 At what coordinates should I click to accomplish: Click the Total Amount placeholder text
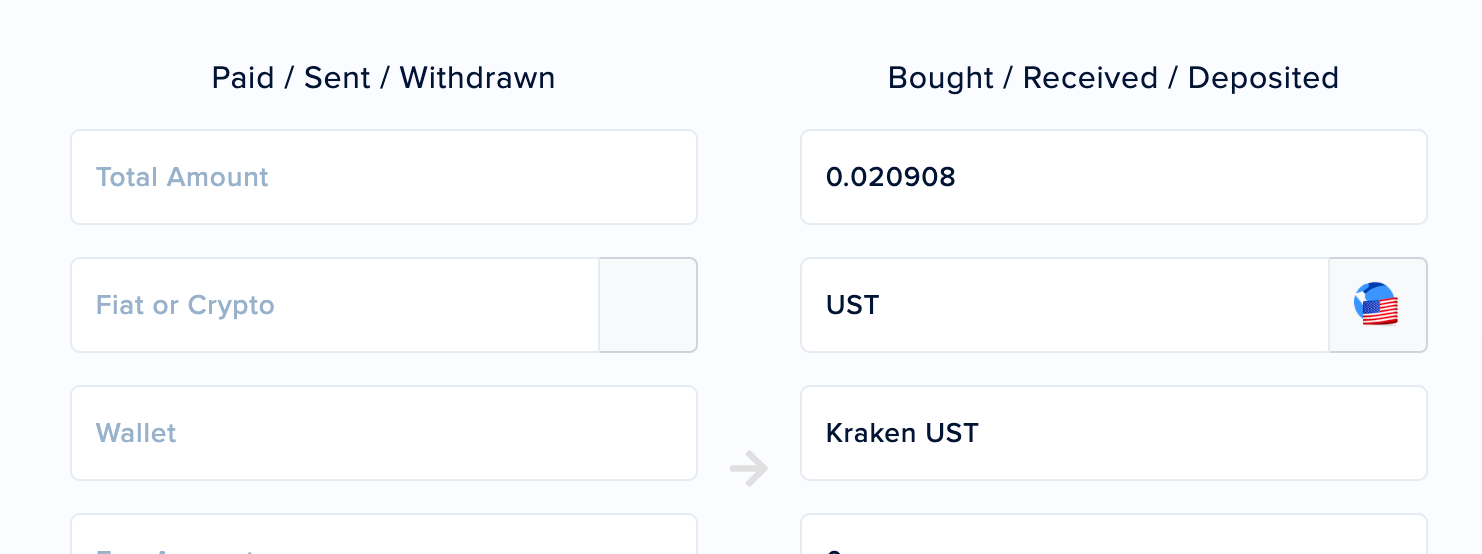pos(182,177)
